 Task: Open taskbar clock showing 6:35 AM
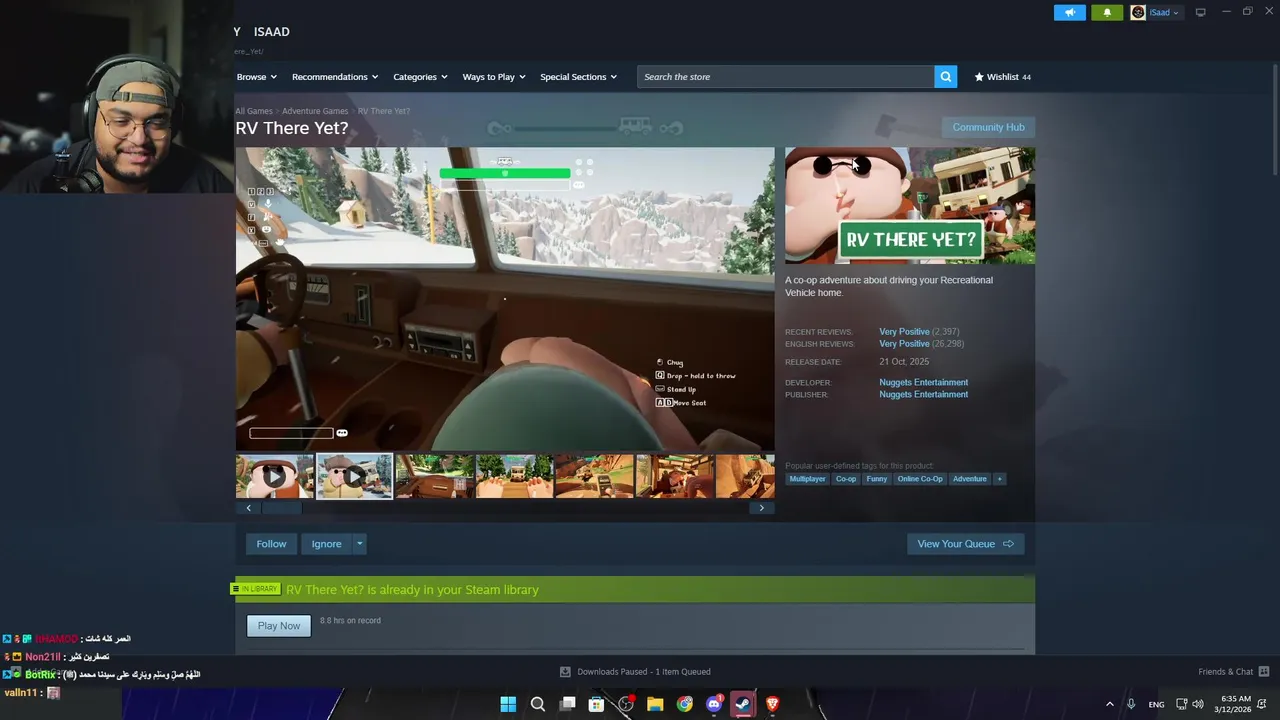click(1236, 704)
